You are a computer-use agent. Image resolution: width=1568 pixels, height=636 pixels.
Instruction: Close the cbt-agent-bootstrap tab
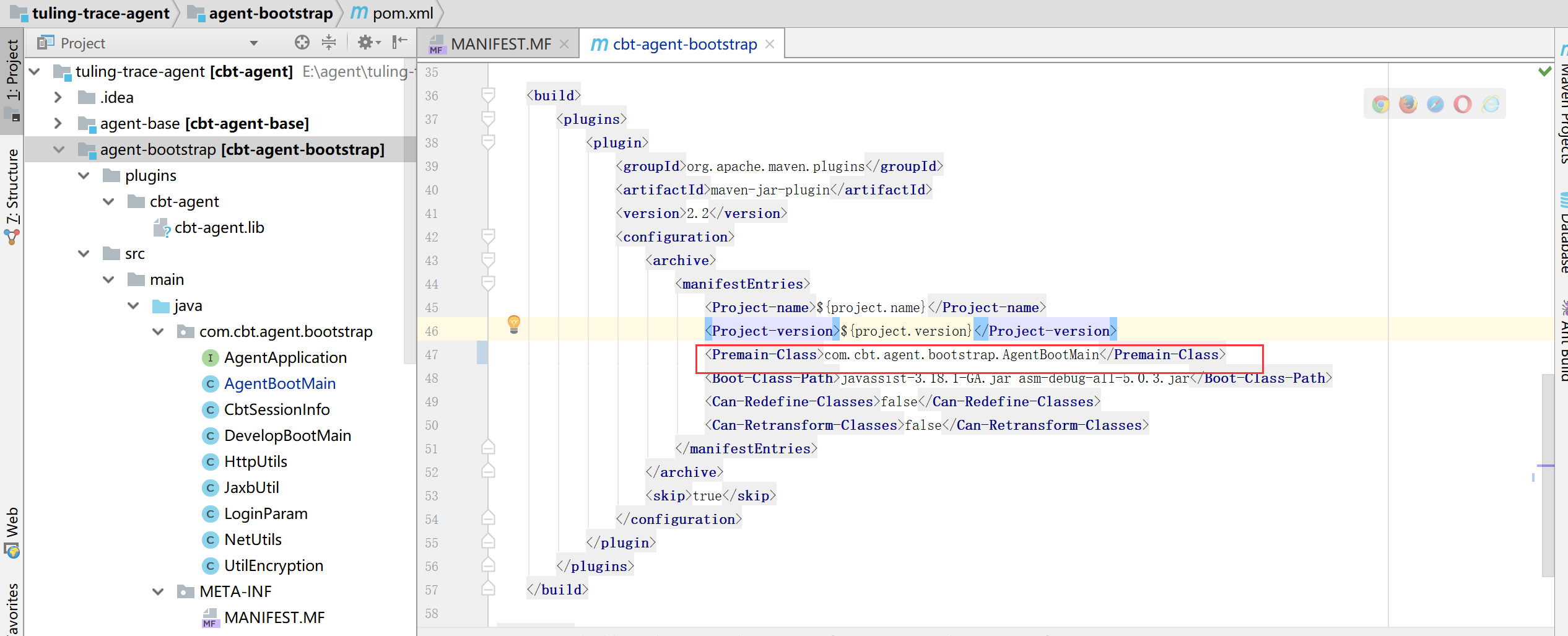[x=770, y=45]
